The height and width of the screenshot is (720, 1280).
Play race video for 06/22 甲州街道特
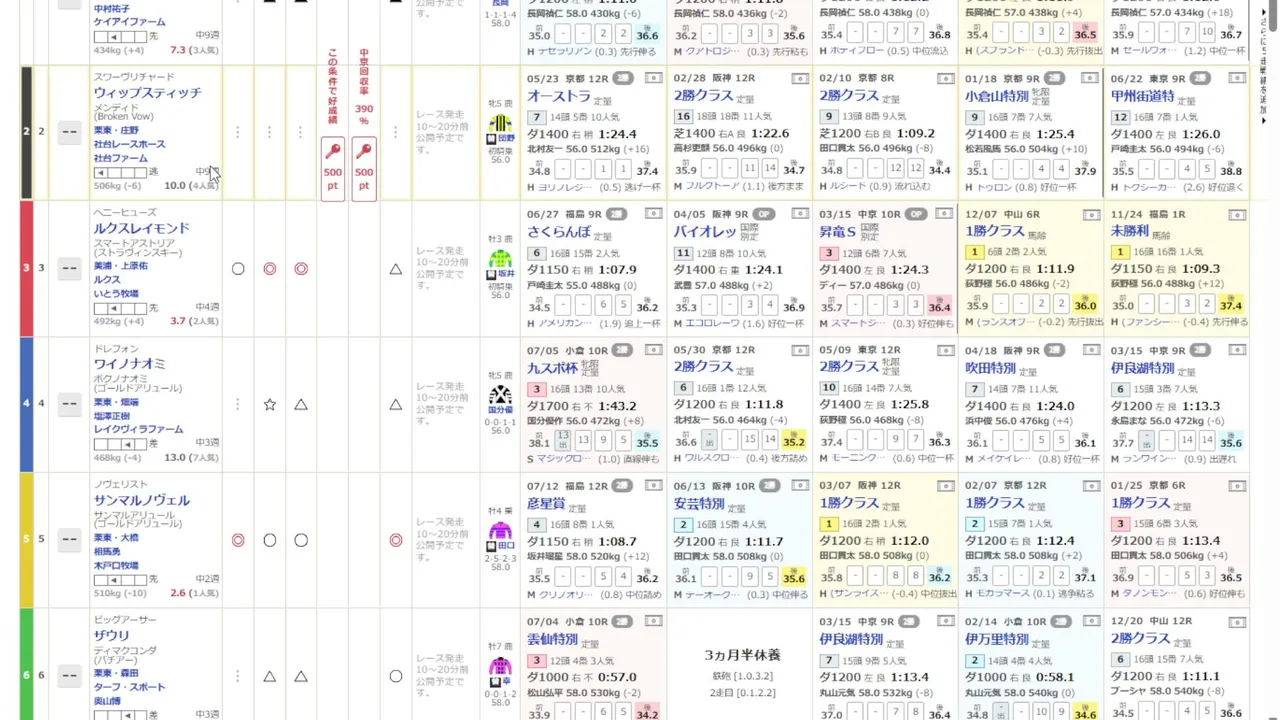pos(1237,78)
